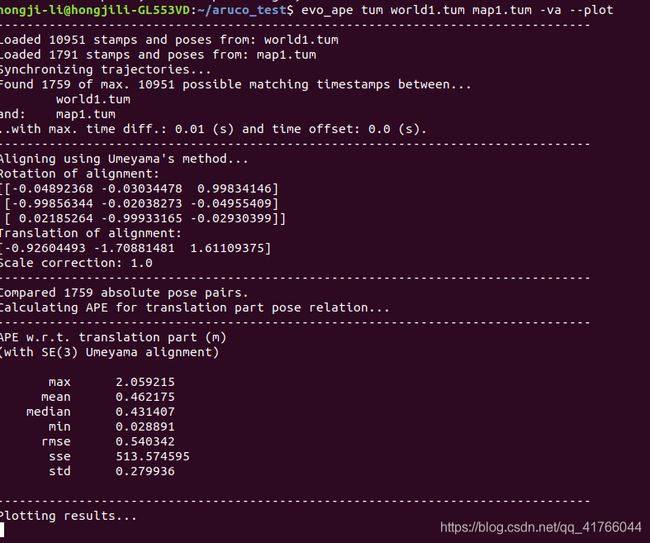
Task: Click the sse value 513.574595
Action: pos(153,456)
